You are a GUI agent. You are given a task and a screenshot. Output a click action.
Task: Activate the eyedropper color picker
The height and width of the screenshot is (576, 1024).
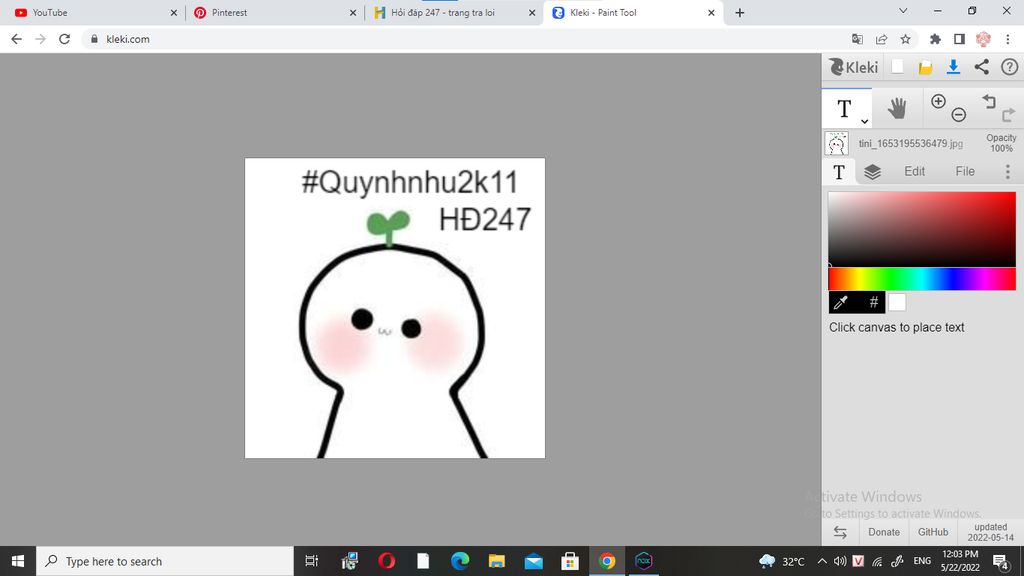click(841, 302)
